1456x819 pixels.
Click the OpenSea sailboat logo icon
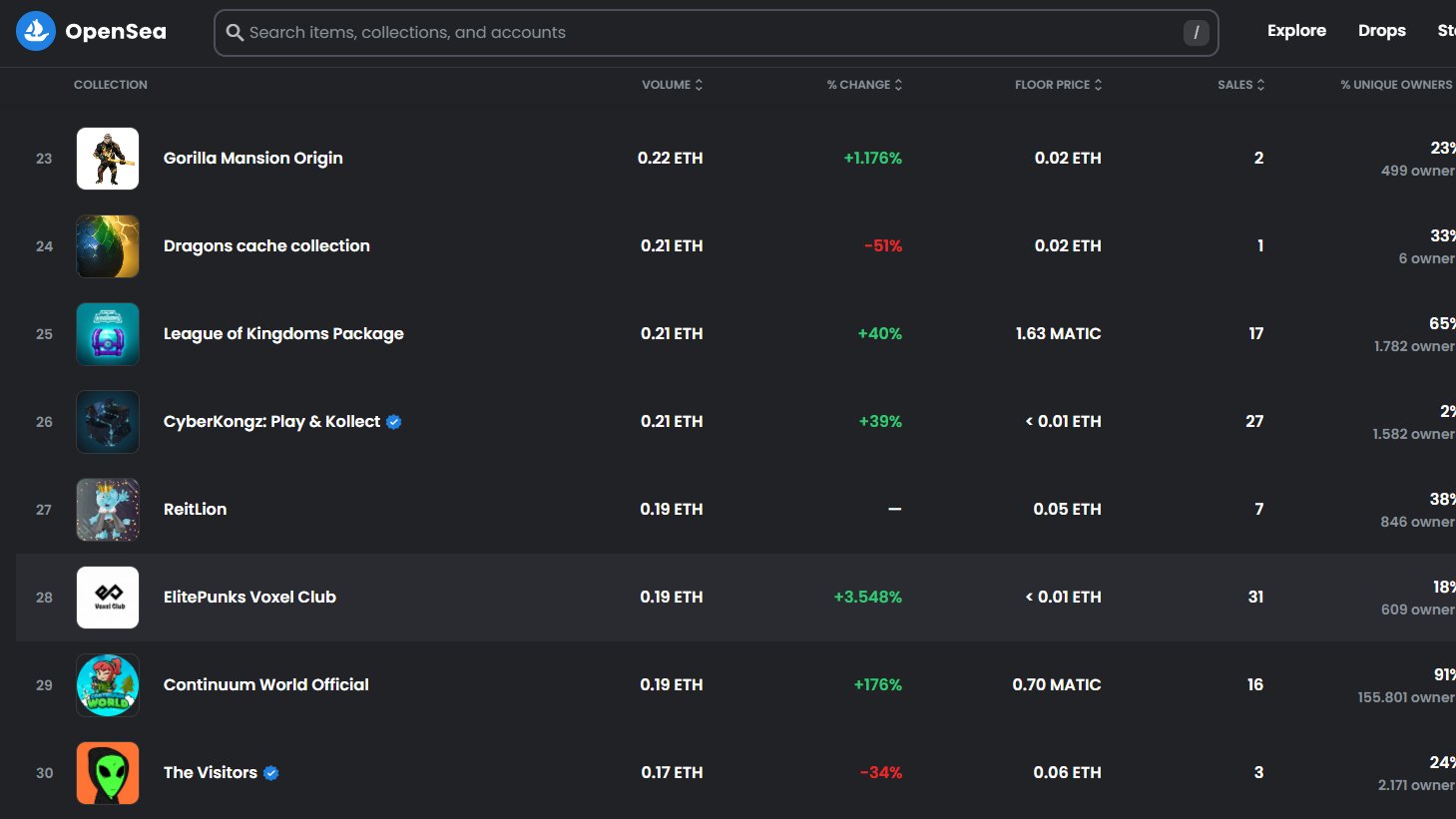[x=36, y=31]
